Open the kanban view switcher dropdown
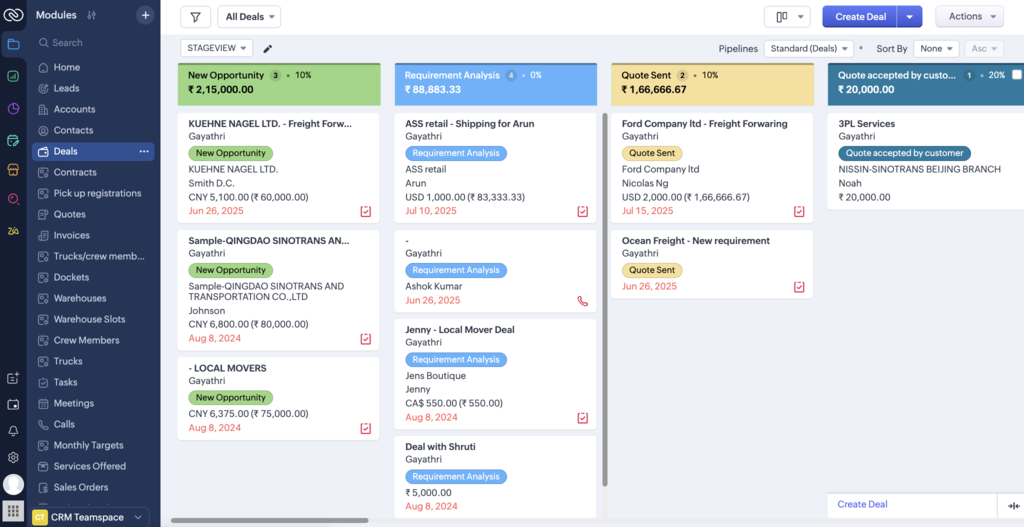 click(x=787, y=17)
